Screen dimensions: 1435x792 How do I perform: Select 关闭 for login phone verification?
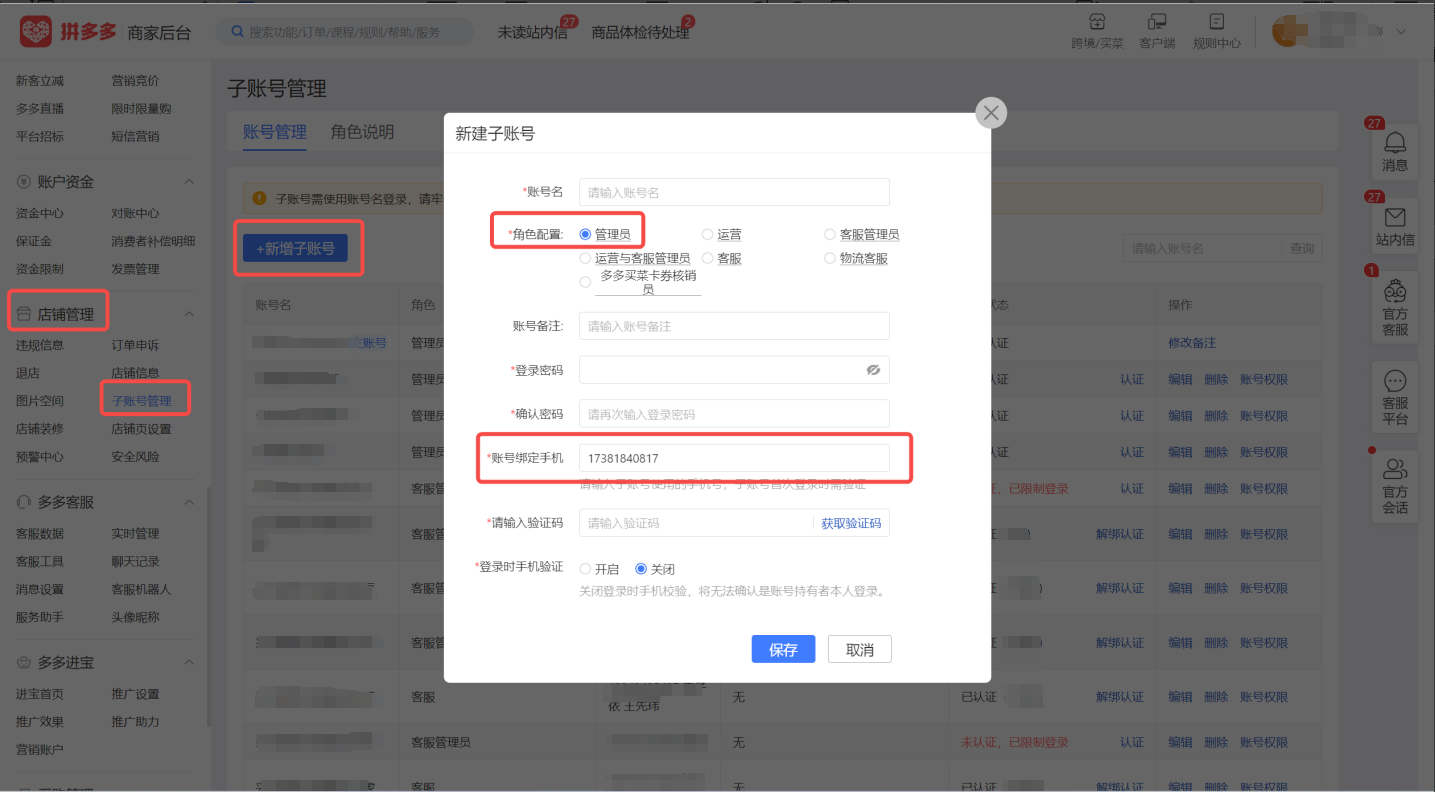tap(642, 569)
